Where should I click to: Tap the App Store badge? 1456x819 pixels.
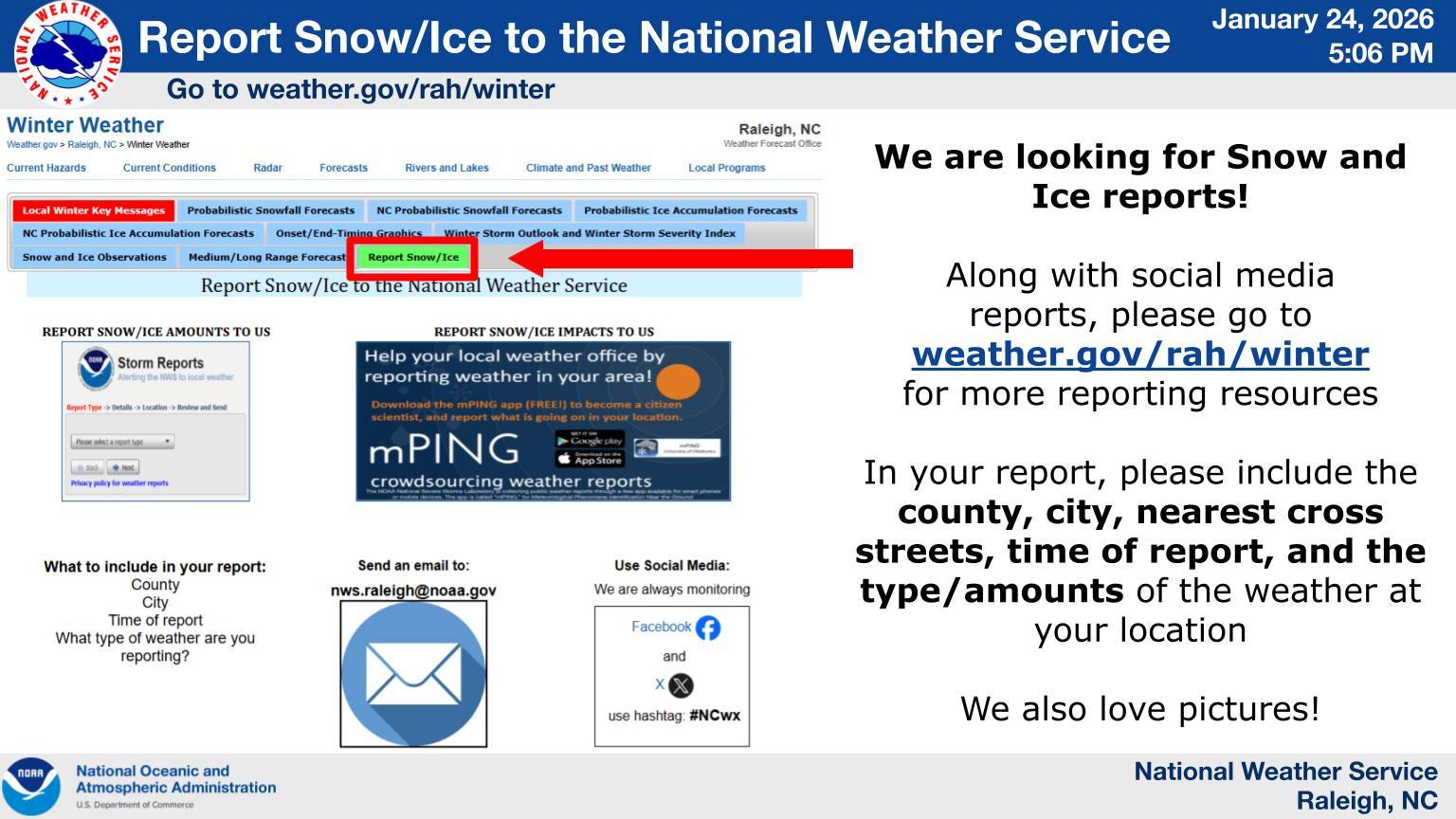pos(590,459)
